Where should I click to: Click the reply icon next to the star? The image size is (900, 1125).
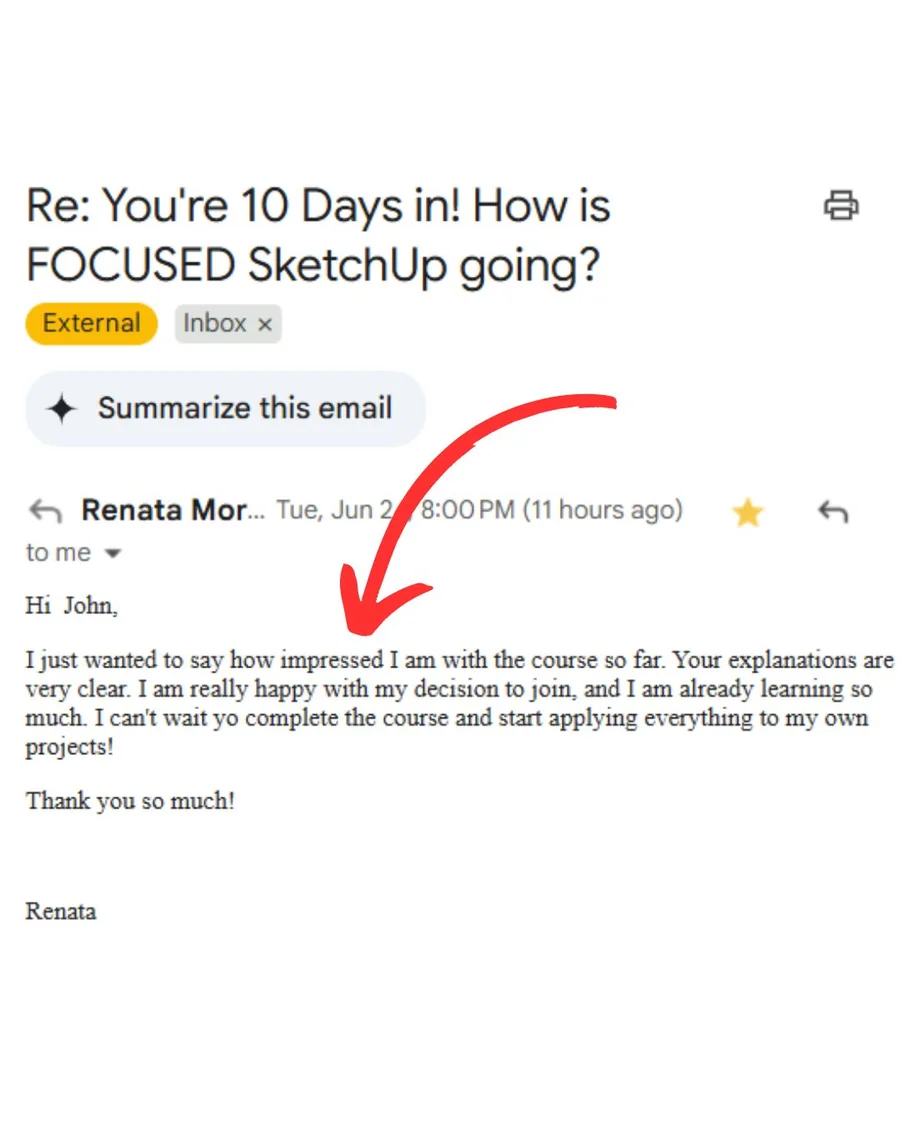tap(831, 511)
